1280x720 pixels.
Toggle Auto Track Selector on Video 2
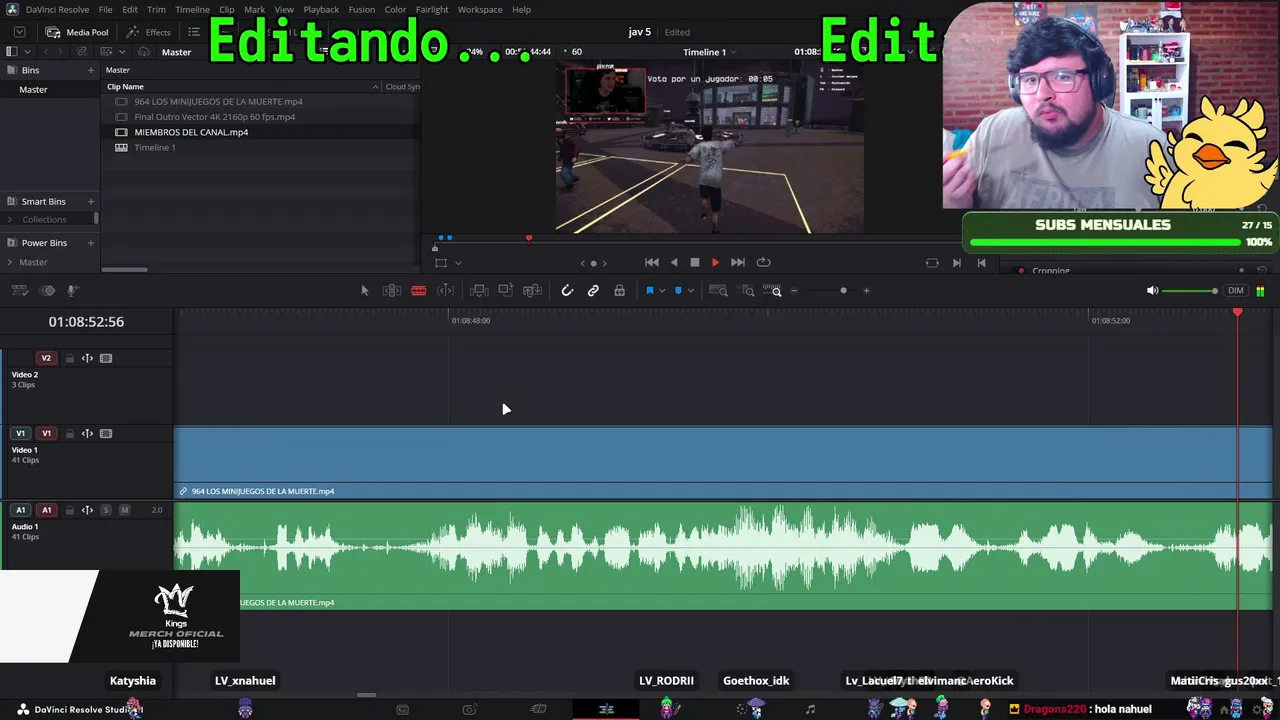click(x=87, y=358)
